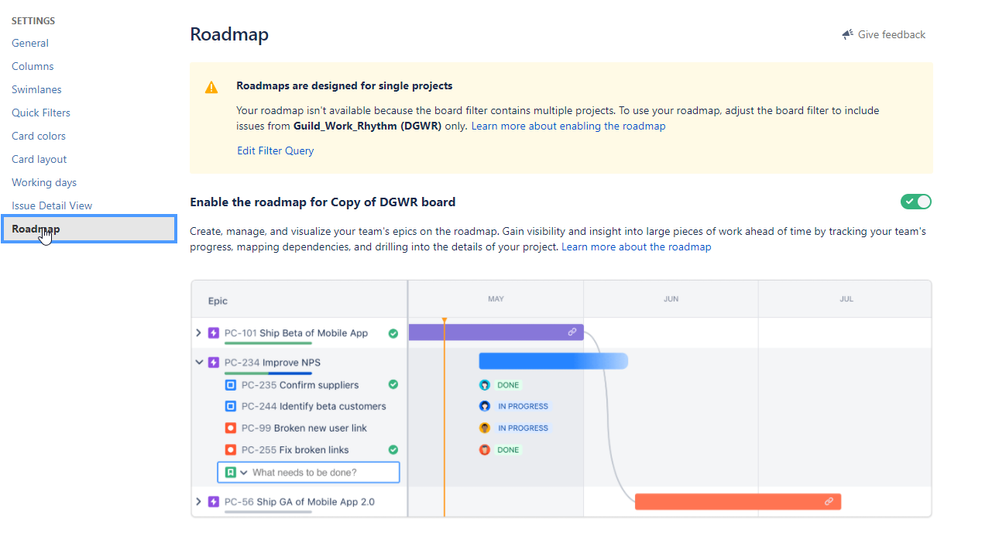The width and height of the screenshot is (999, 548).
Task: Click the JUL month header
Action: [x=846, y=299]
